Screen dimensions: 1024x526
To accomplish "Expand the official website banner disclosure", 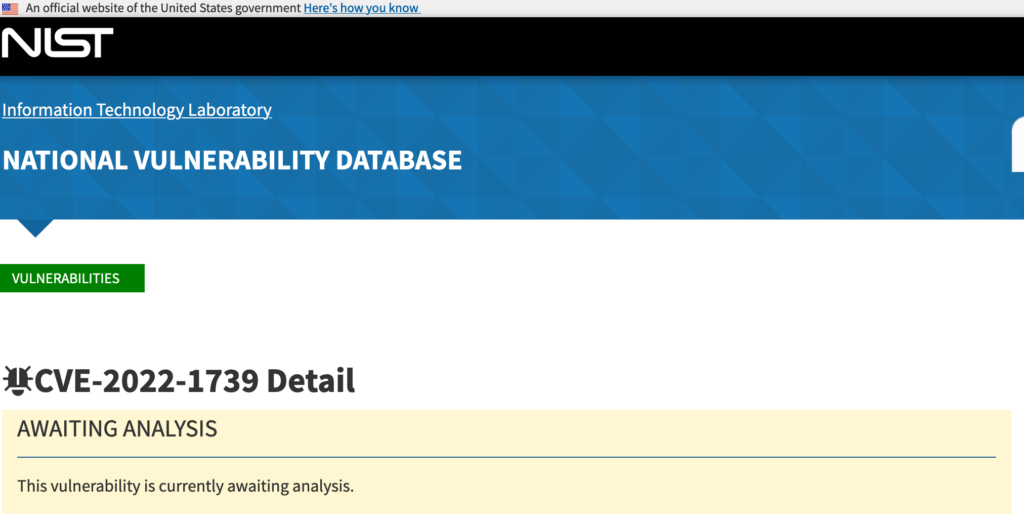I will 362,8.
